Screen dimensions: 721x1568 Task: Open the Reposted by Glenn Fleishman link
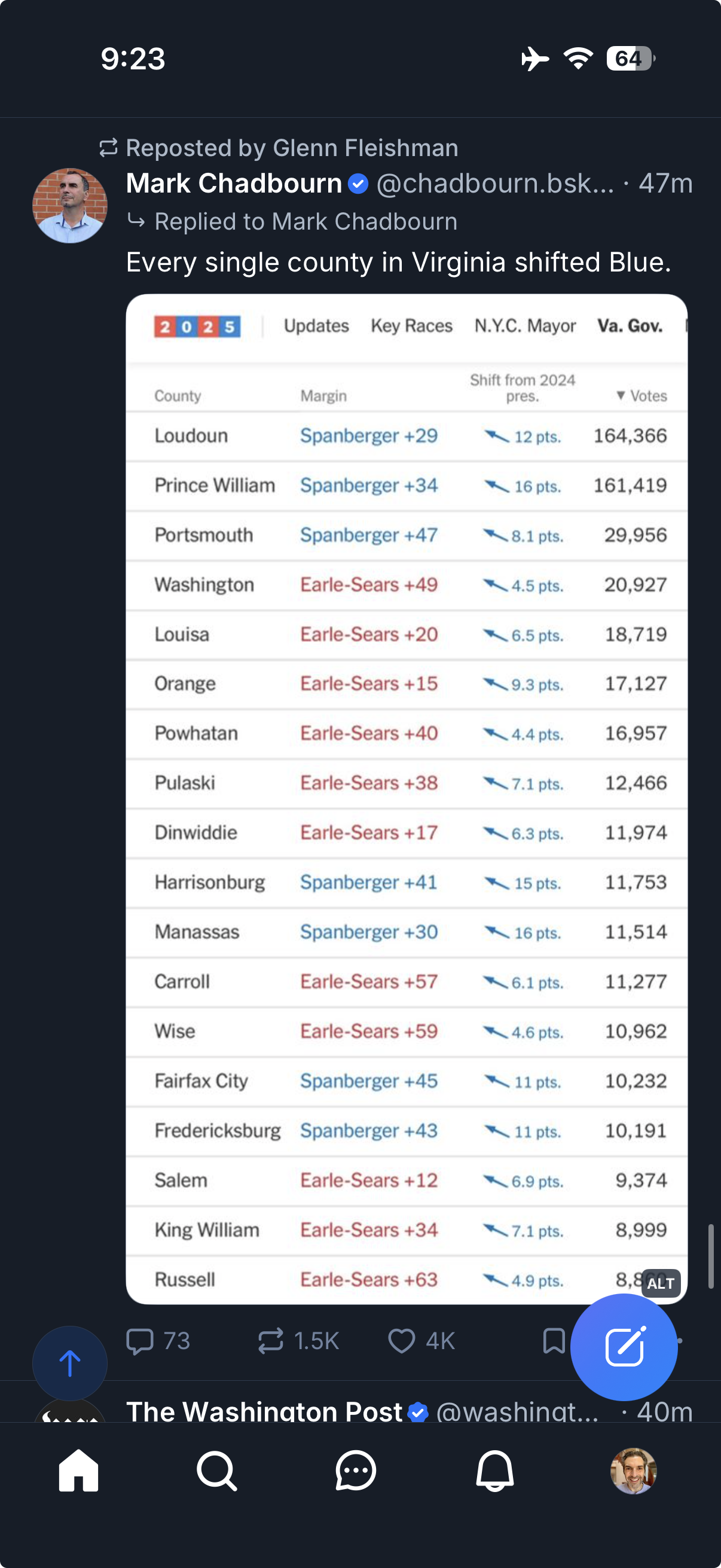tap(291, 148)
